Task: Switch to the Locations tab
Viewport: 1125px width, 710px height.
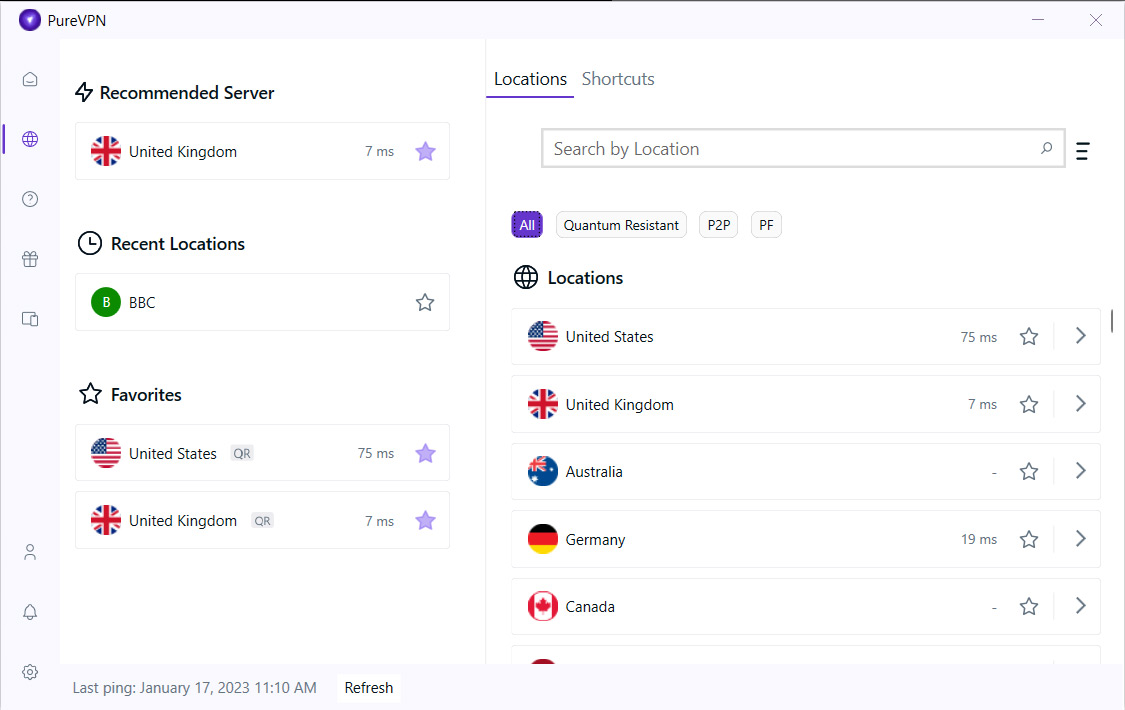Action: [x=530, y=79]
